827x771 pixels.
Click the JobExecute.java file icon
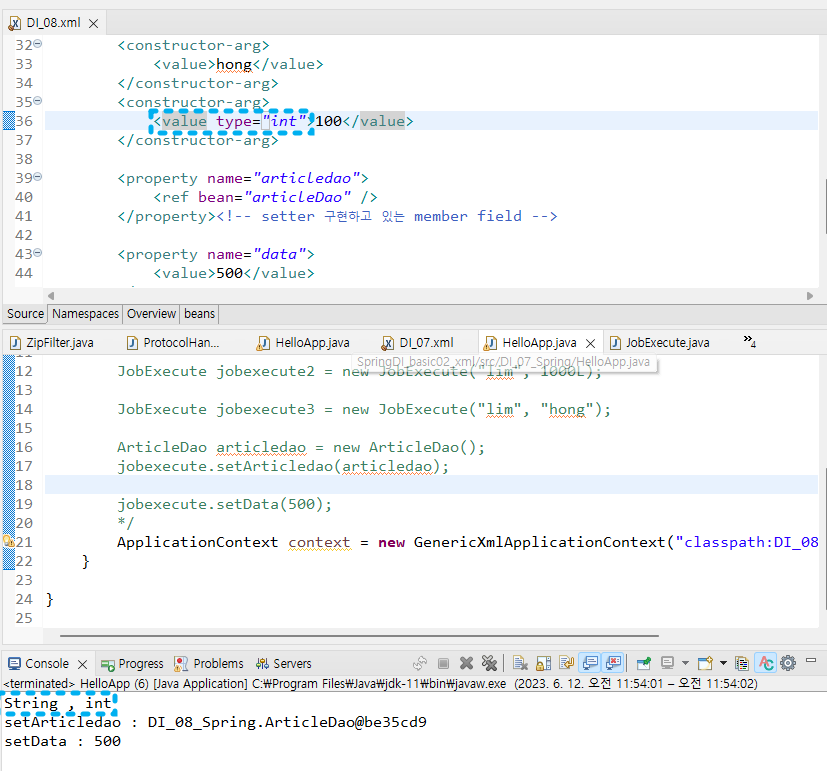(615, 343)
